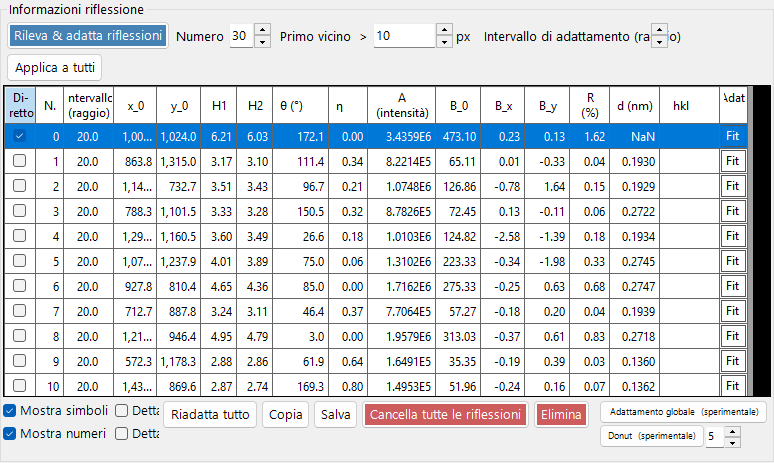
Task: Increase Primo vicino value with up arrow
Action: [x=444, y=30]
